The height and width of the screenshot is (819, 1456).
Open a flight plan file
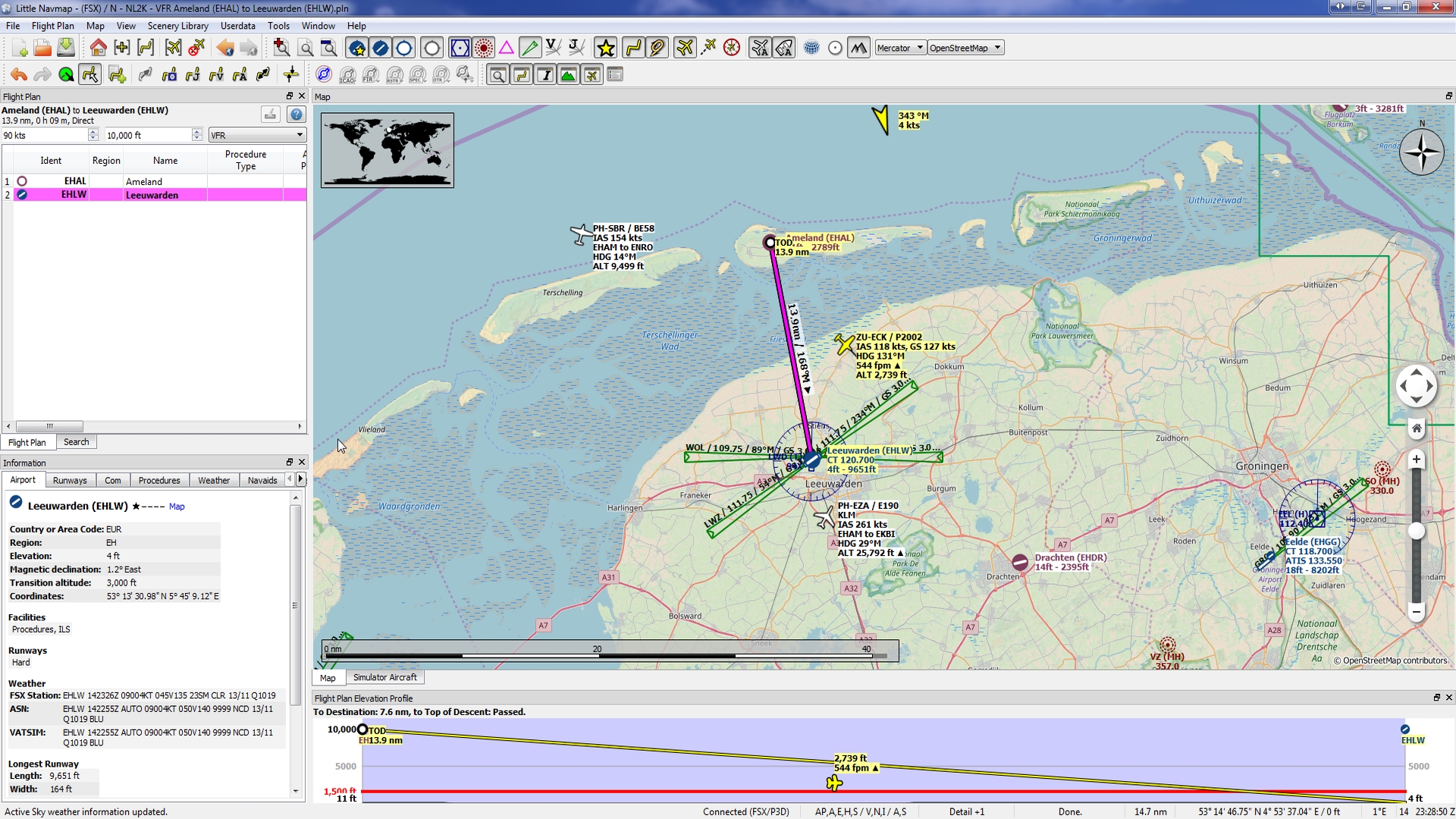pos(42,48)
